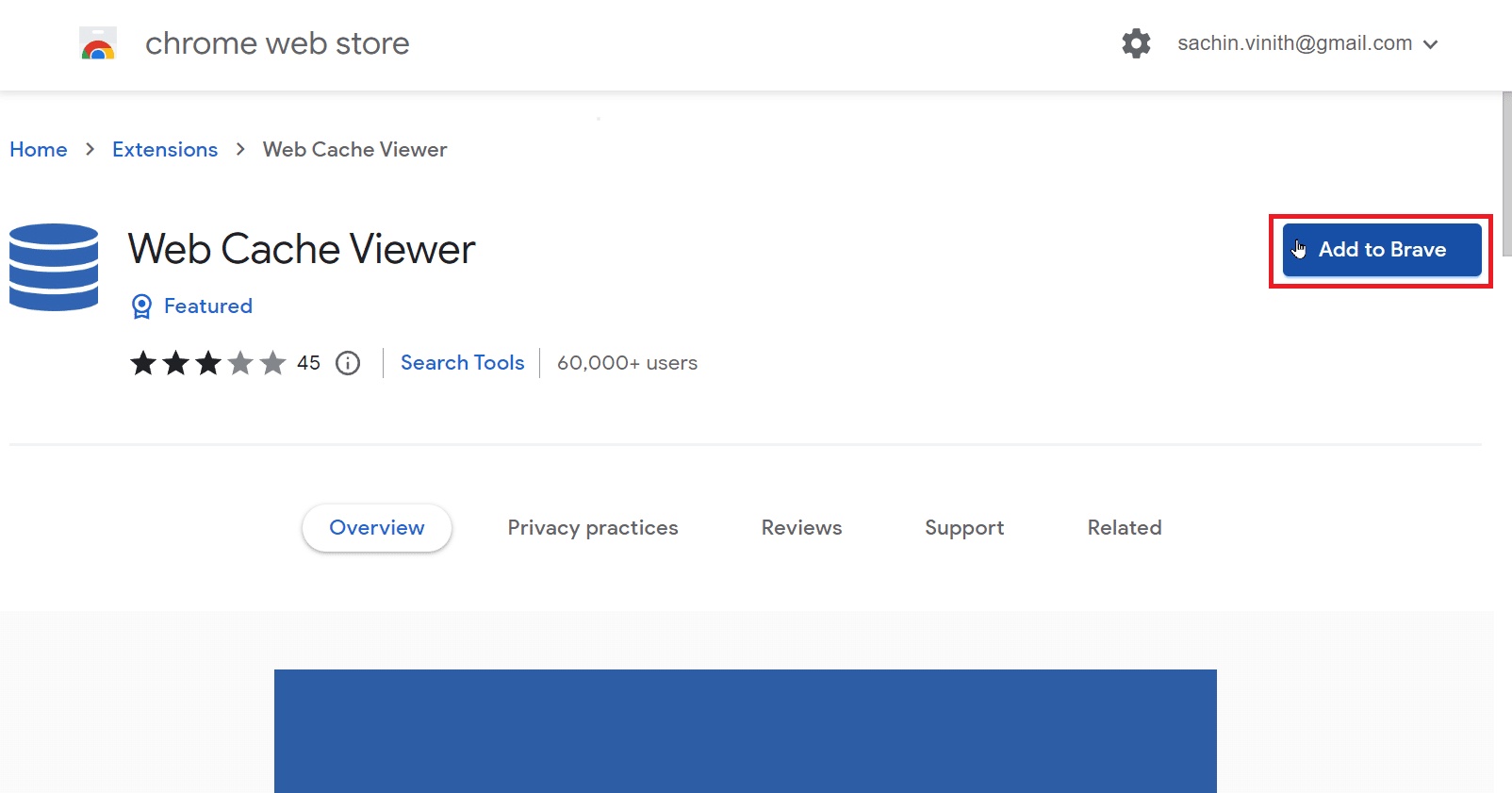The height and width of the screenshot is (793, 1512).
Task: Open the Related tab
Action: (1125, 528)
